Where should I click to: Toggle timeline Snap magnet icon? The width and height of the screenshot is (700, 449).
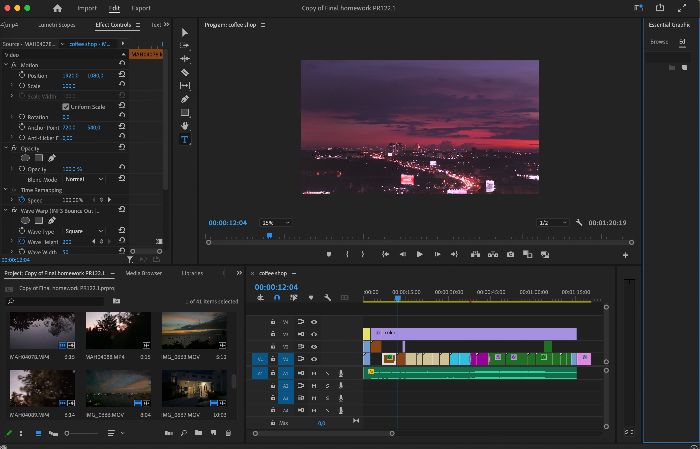[x=277, y=298]
